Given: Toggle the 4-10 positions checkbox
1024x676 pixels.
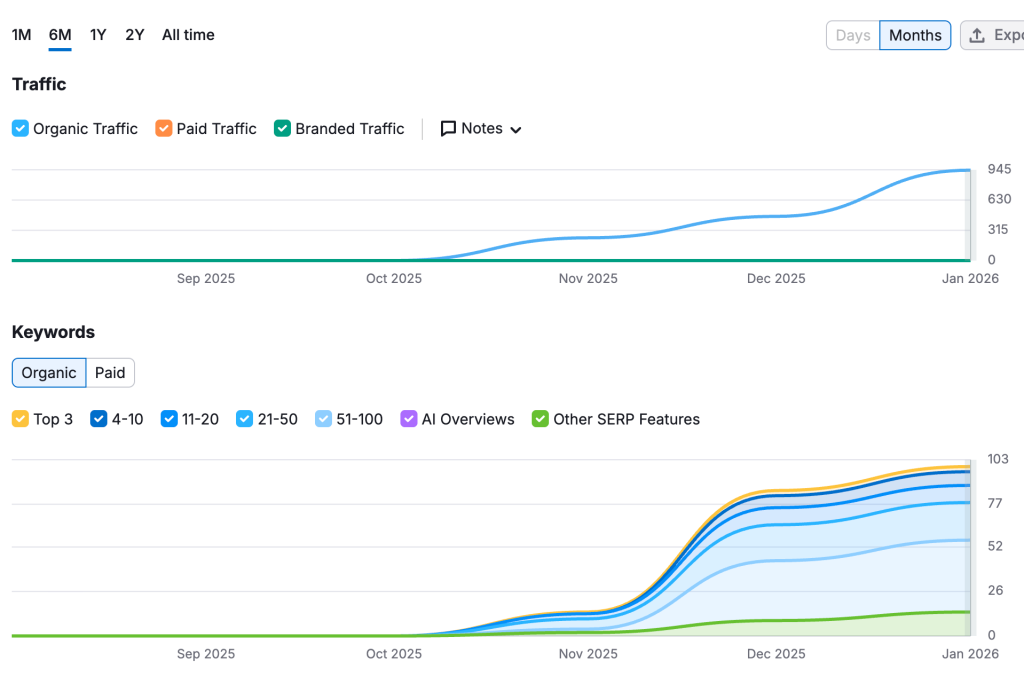Looking at the screenshot, I should [x=98, y=419].
